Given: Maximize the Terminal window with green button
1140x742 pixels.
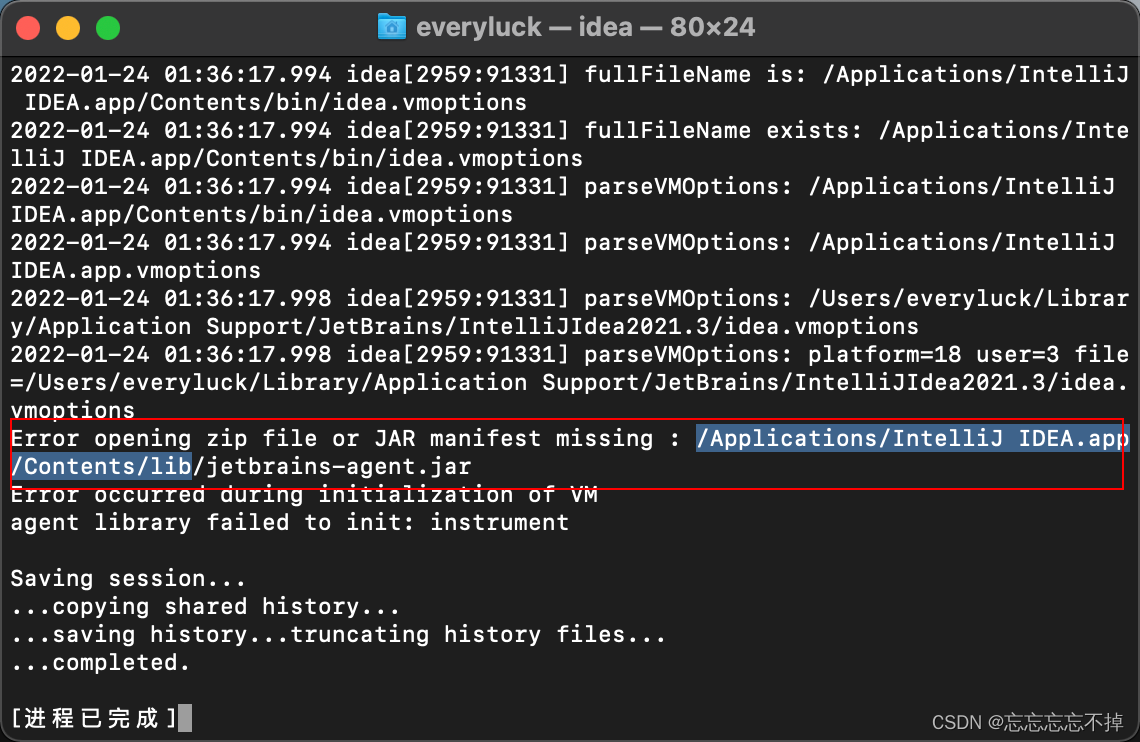Looking at the screenshot, I should click(108, 28).
